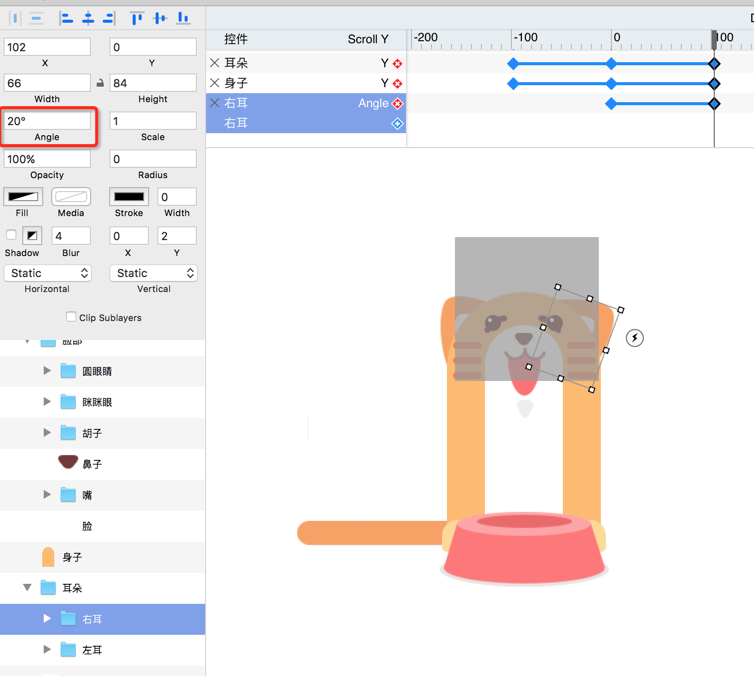Remove the 耳朵 Y animation row
Screen dimensions: 754x676
point(214,63)
